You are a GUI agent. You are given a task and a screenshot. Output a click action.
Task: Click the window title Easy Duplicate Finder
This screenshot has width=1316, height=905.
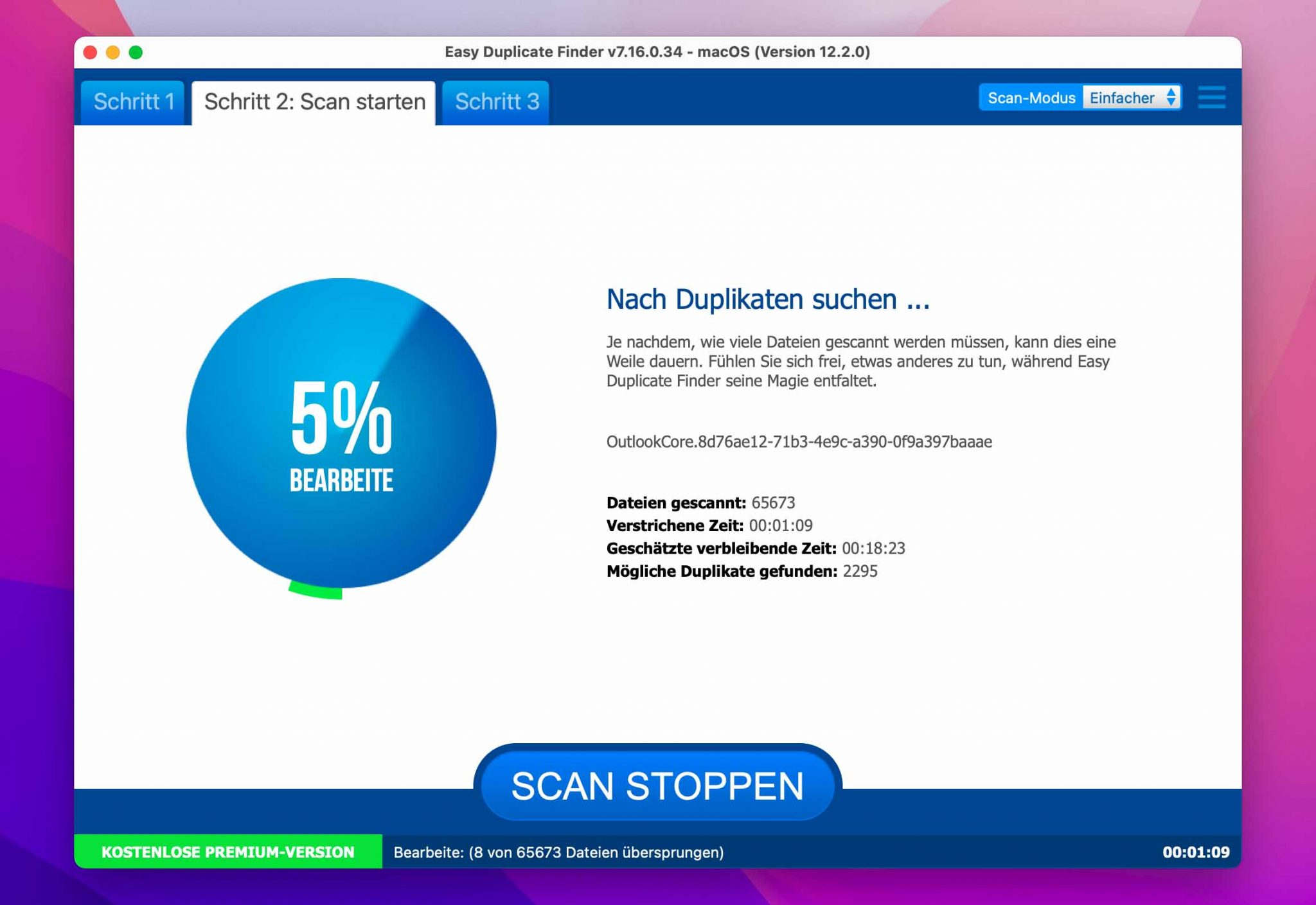pyautogui.click(x=657, y=52)
